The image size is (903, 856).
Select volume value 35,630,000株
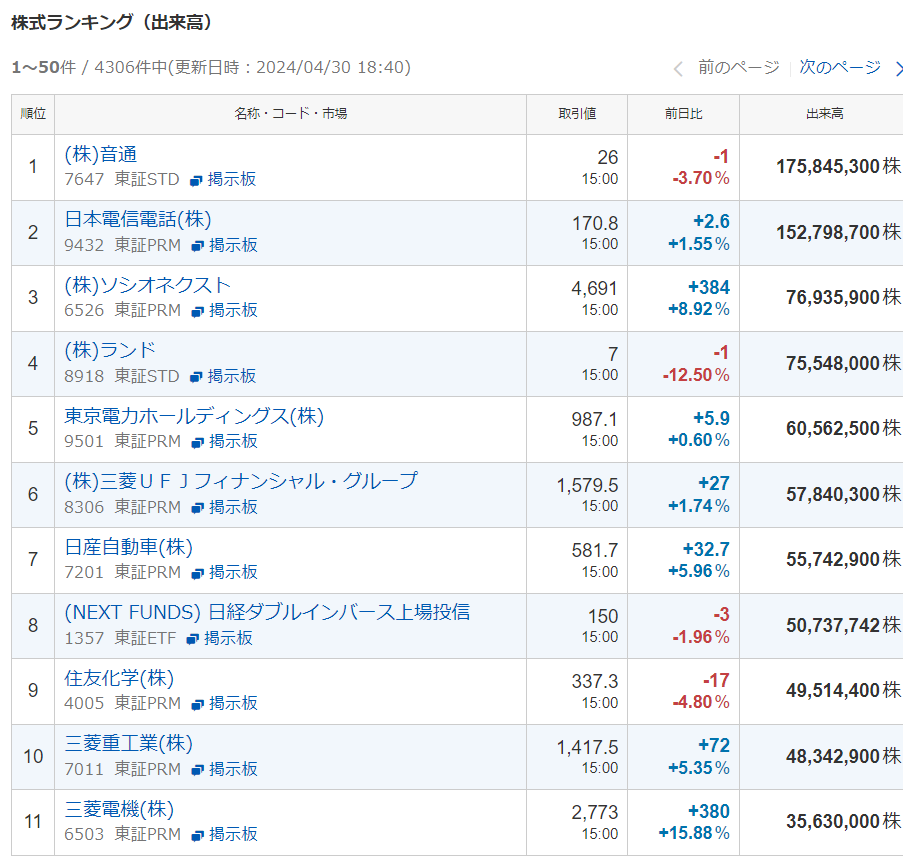[x=843, y=821]
